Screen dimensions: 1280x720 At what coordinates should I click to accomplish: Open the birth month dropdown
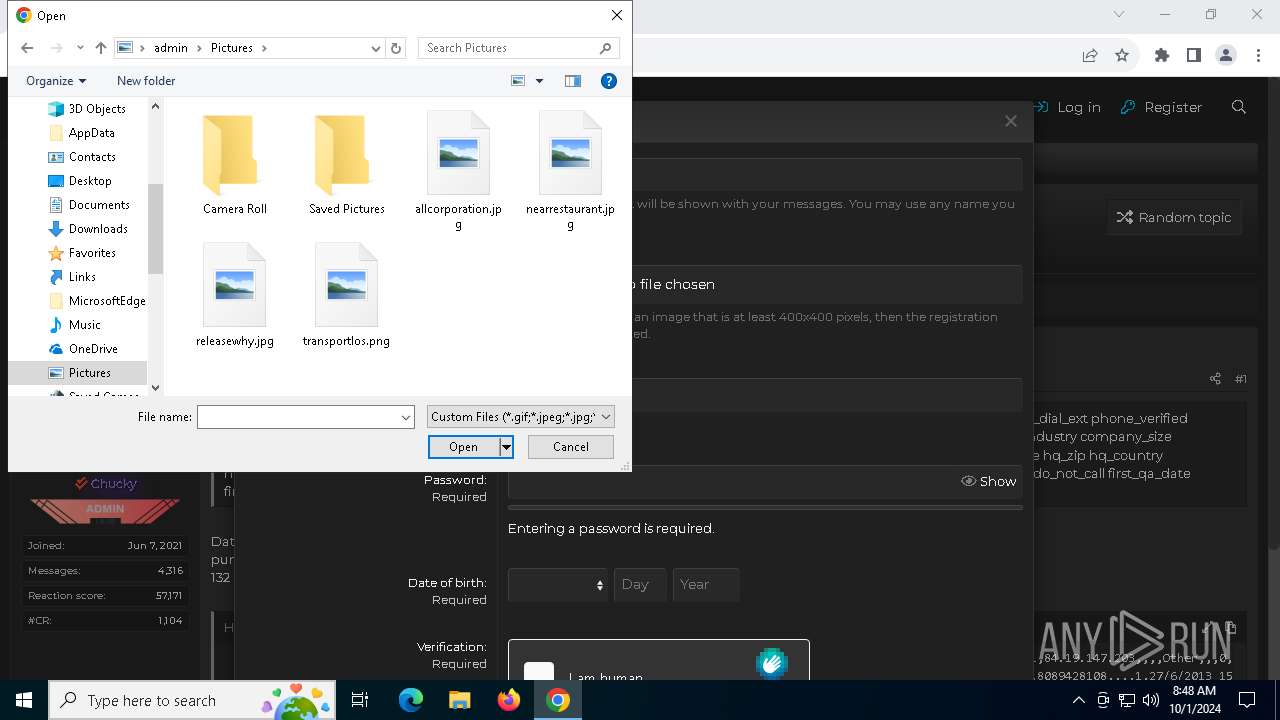(x=557, y=585)
